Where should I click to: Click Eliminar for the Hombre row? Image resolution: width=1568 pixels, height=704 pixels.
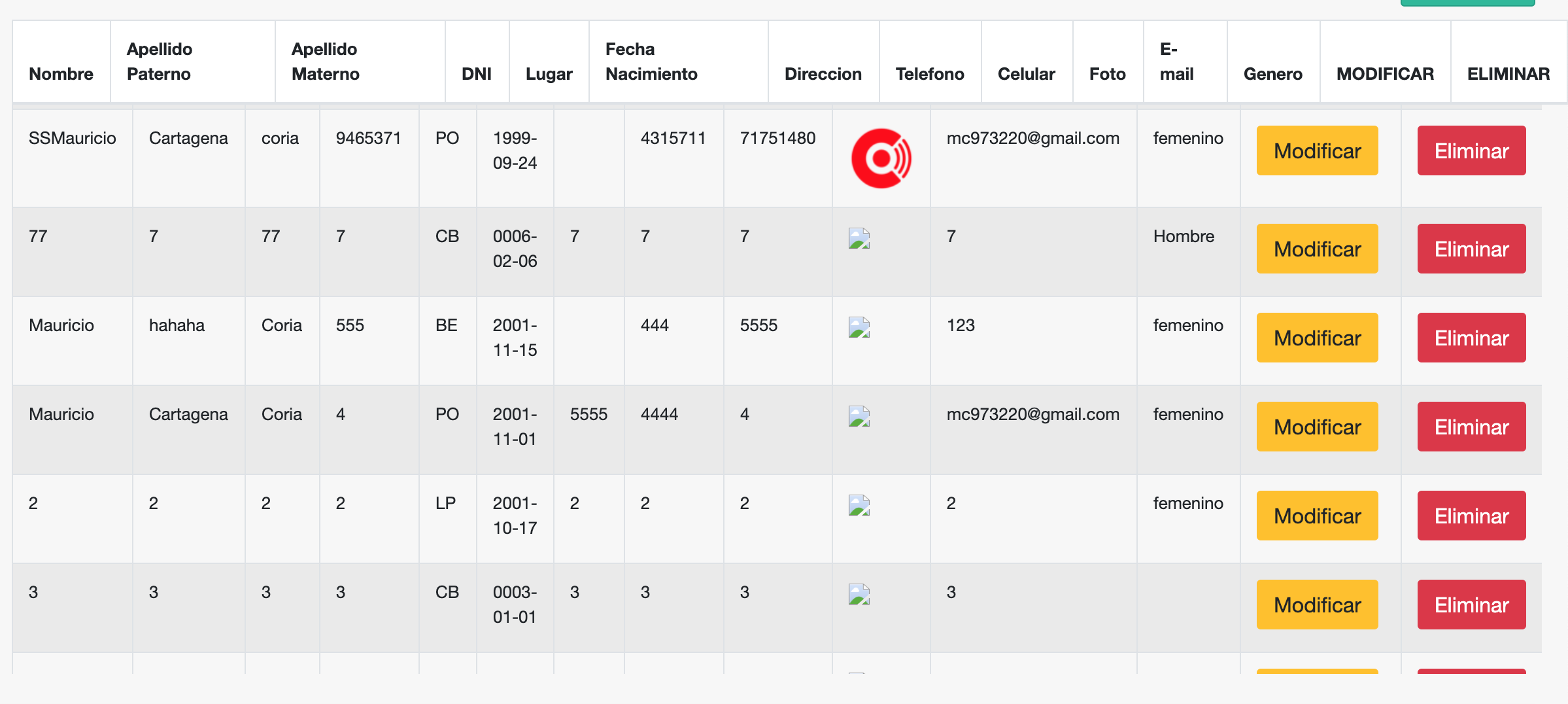[x=1471, y=249]
